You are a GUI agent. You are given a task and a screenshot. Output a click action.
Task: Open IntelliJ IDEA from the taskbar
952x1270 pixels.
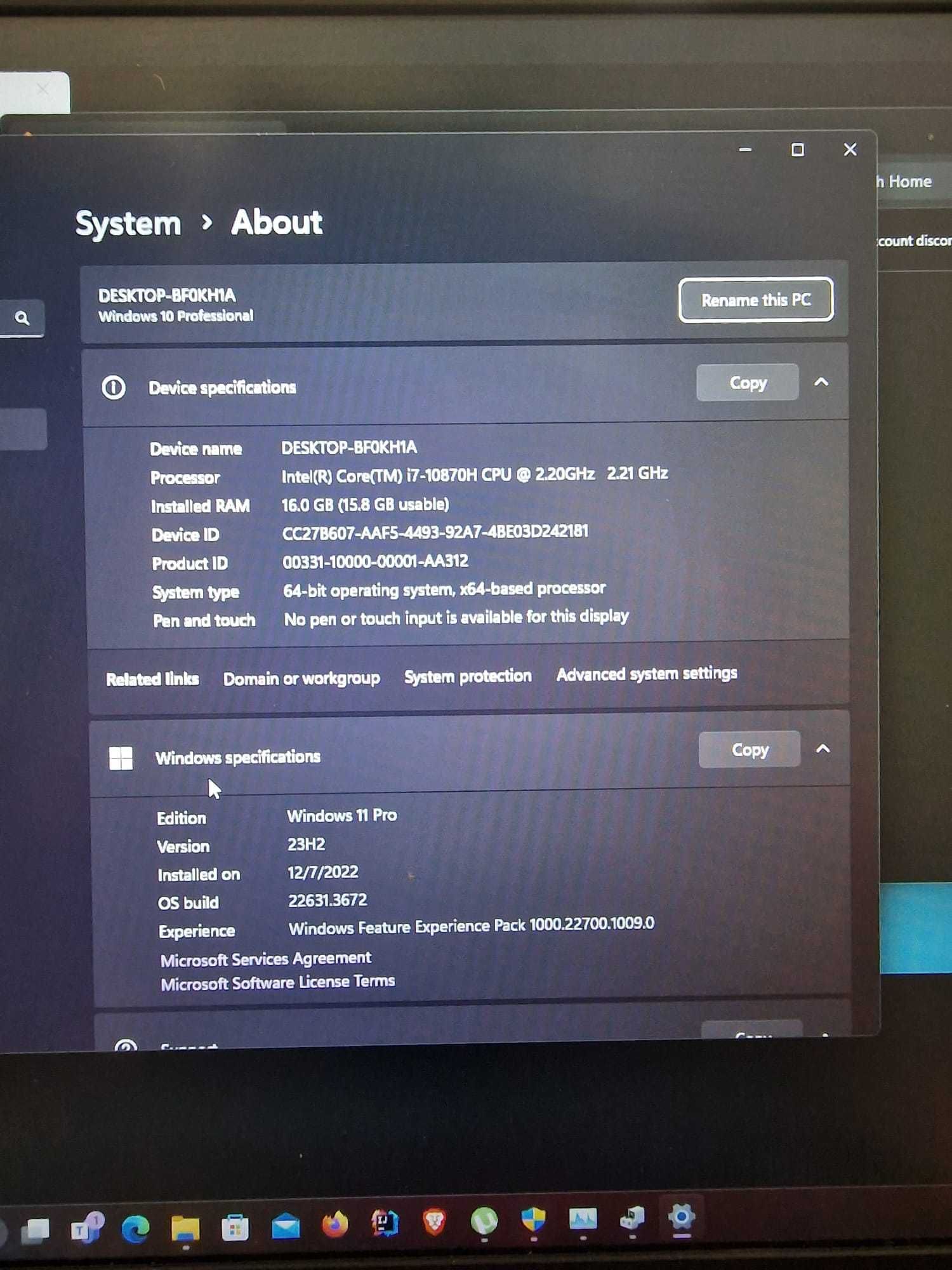click(385, 1222)
